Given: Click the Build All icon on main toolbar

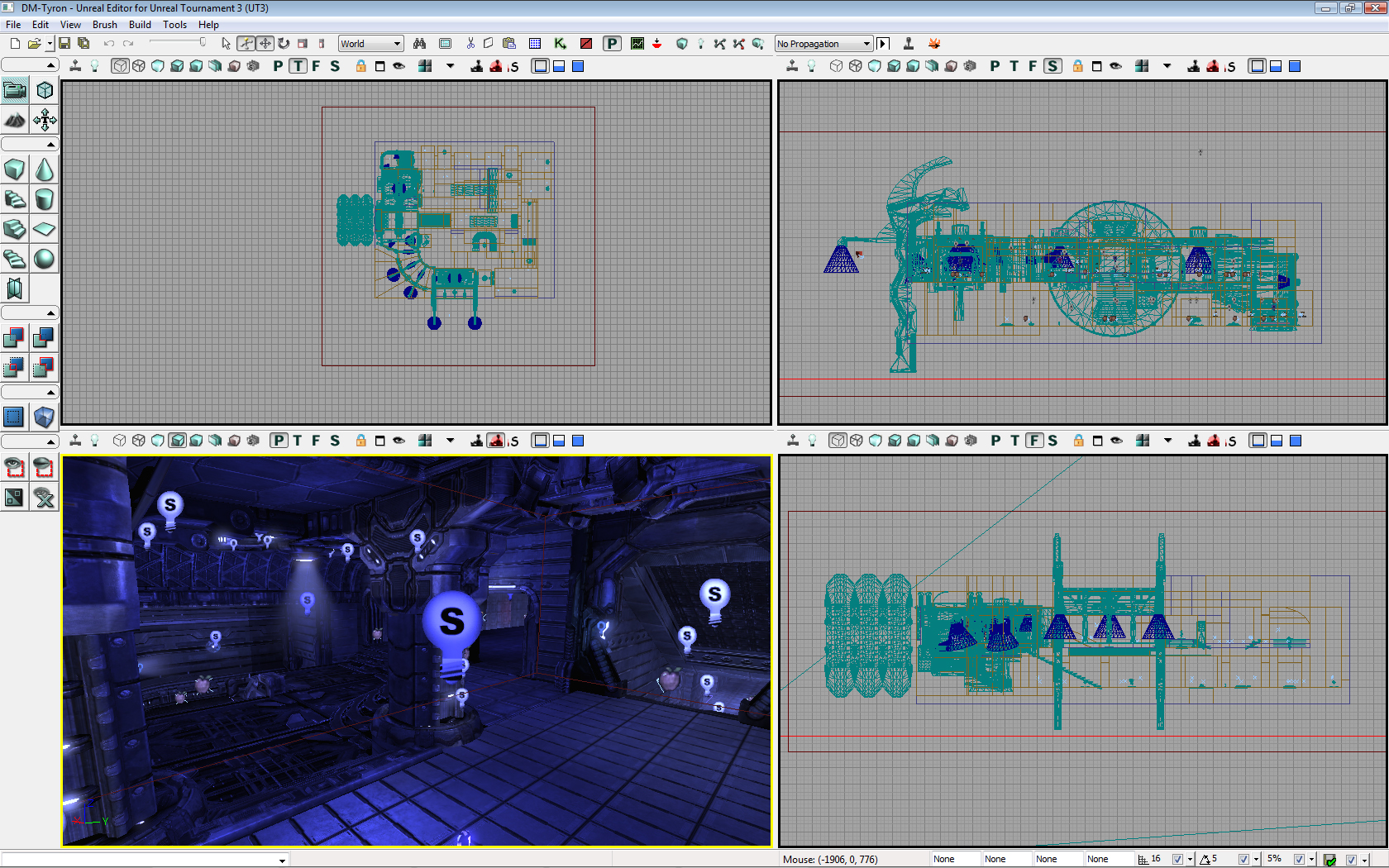Looking at the screenshot, I should point(757,44).
